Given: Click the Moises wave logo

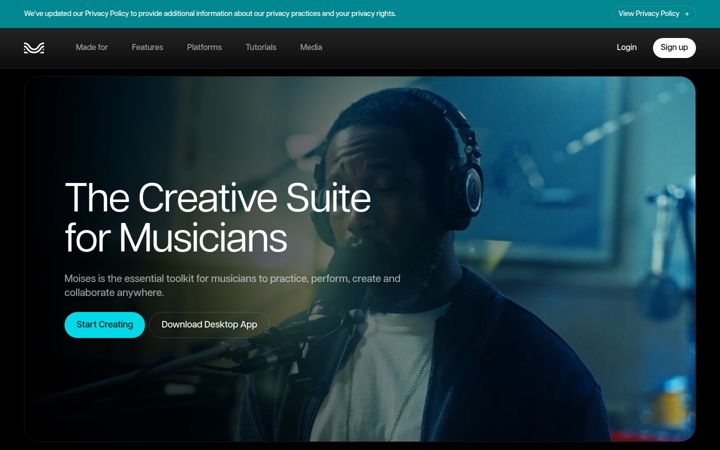Looking at the screenshot, I should tap(34, 48).
